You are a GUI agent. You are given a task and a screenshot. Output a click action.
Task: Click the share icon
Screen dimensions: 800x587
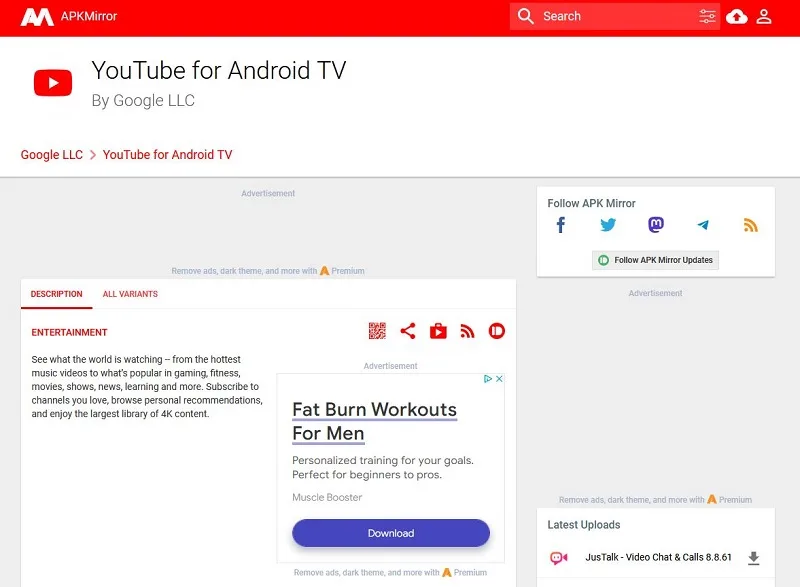tap(408, 331)
